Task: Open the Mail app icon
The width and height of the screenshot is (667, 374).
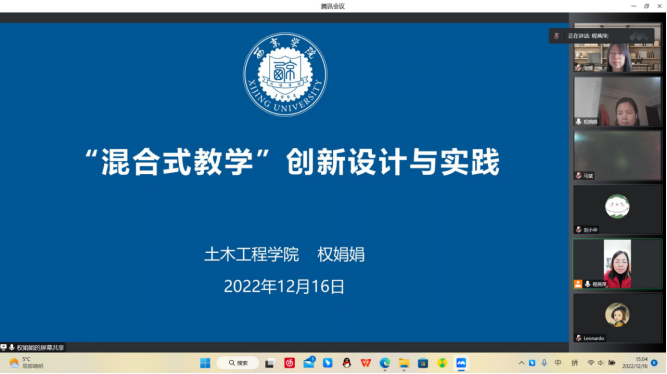Action: [x=309, y=363]
